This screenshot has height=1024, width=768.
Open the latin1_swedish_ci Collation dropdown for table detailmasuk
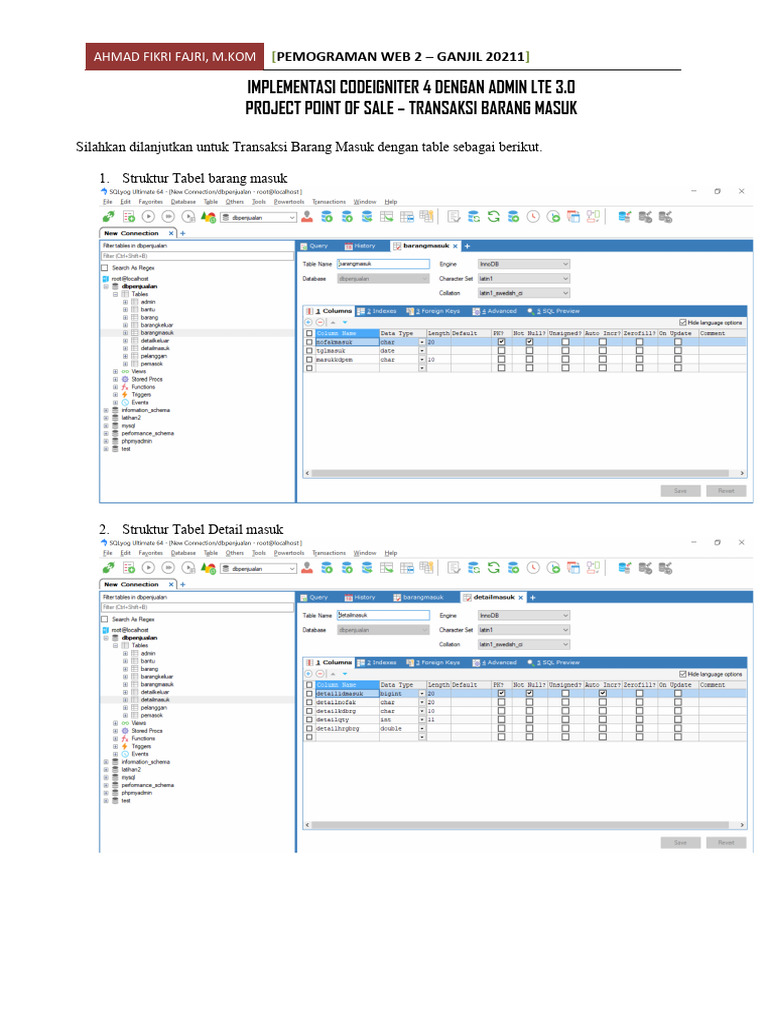[x=524, y=644]
